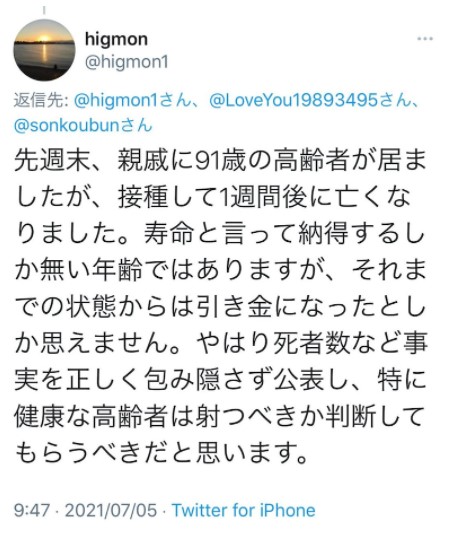Click the tweet line starting with での状態からは引き金

[220, 307]
